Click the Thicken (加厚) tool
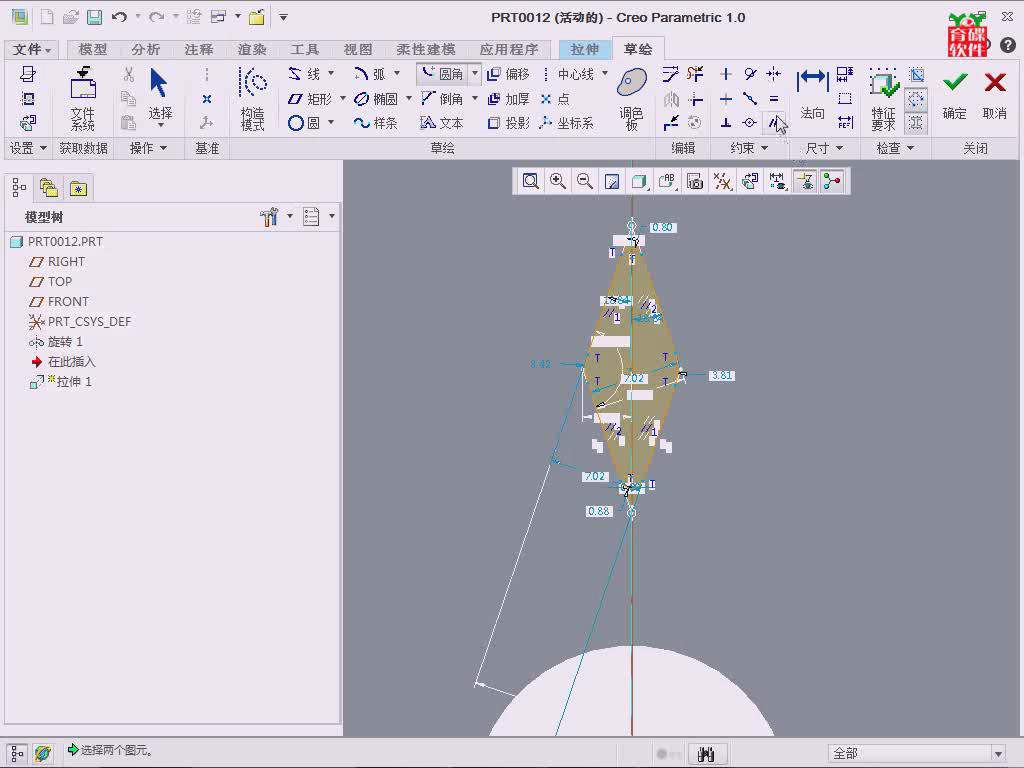The image size is (1024, 768). pos(509,99)
